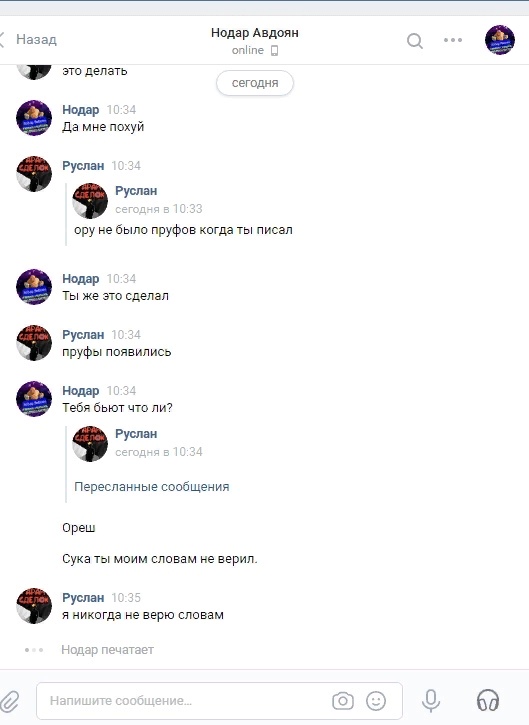Open the emoji smiley picker
529x725 pixels.
pos(376,701)
